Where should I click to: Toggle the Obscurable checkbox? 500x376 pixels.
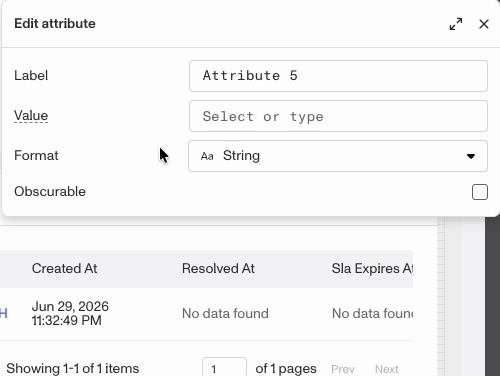point(480,192)
